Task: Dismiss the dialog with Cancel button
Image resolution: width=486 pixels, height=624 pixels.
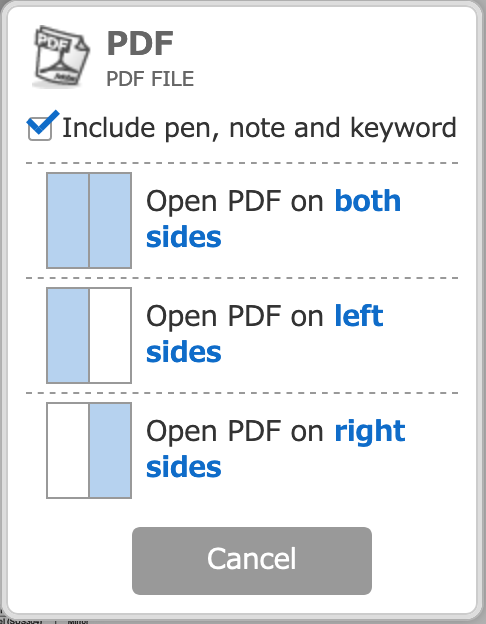Action: (x=252, y=561)
